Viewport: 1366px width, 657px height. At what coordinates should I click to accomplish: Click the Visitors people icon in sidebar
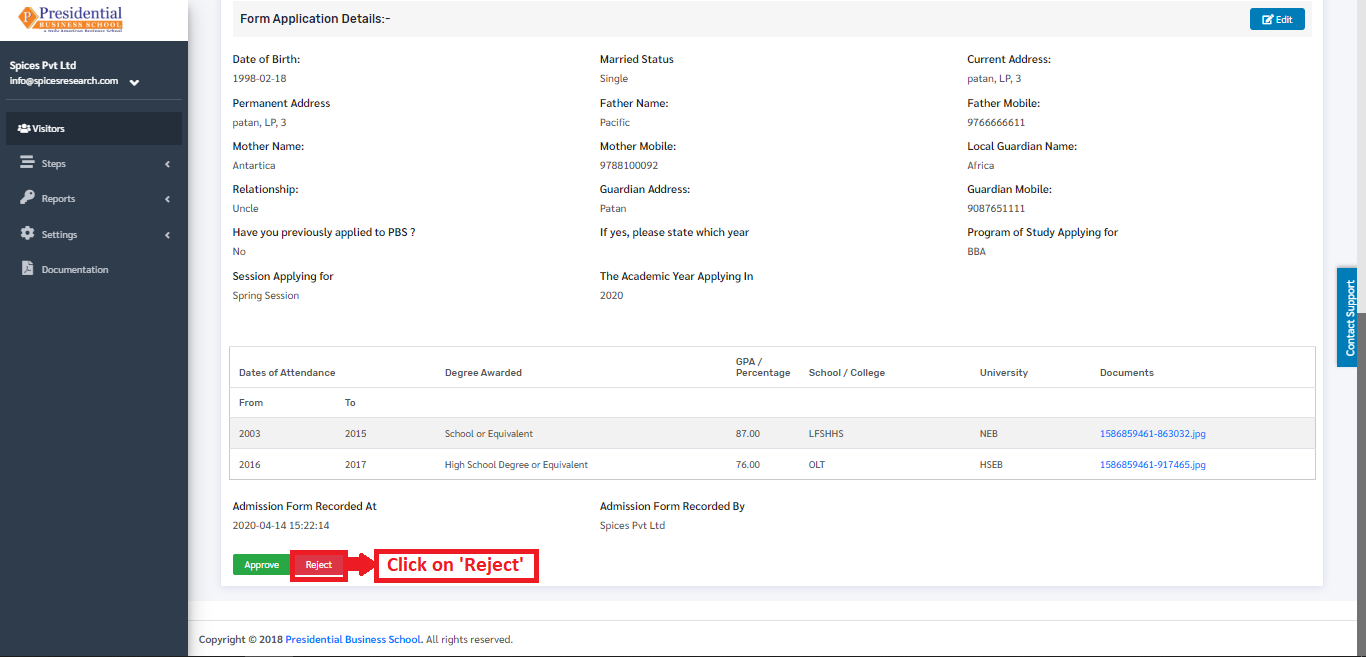(24, 129)
